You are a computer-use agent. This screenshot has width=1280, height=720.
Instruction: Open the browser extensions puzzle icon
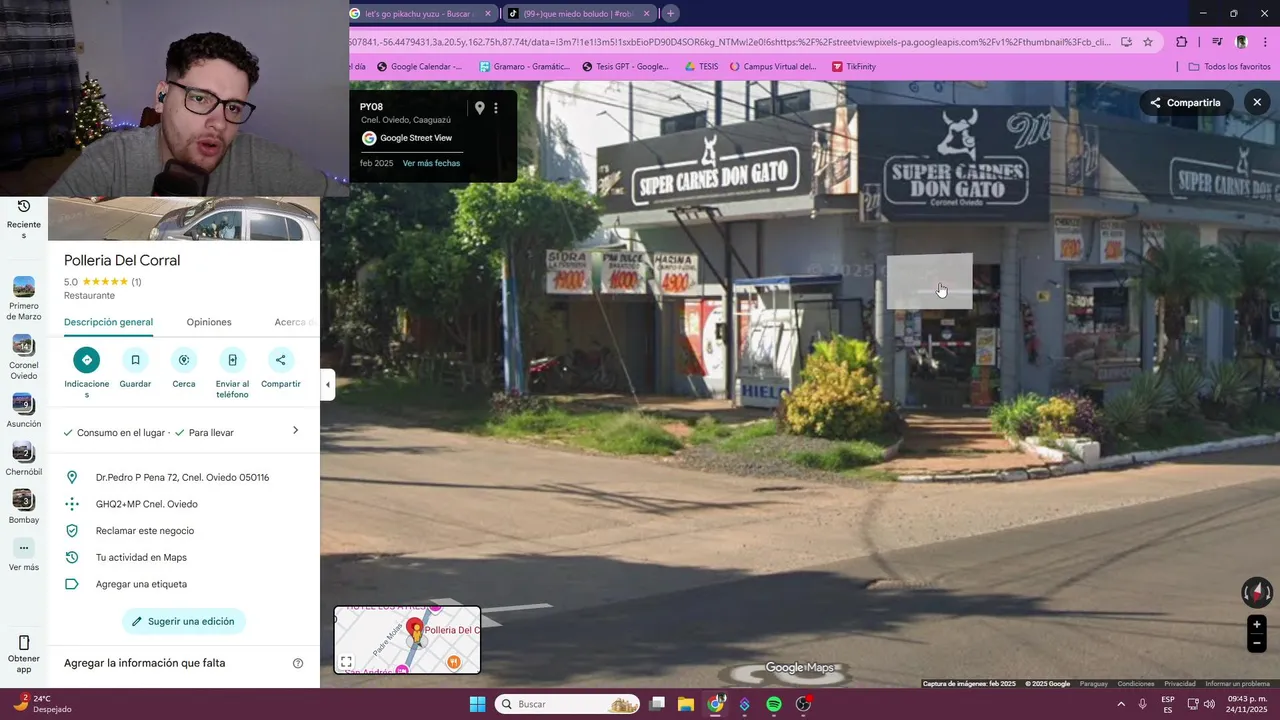point(1182,42)
